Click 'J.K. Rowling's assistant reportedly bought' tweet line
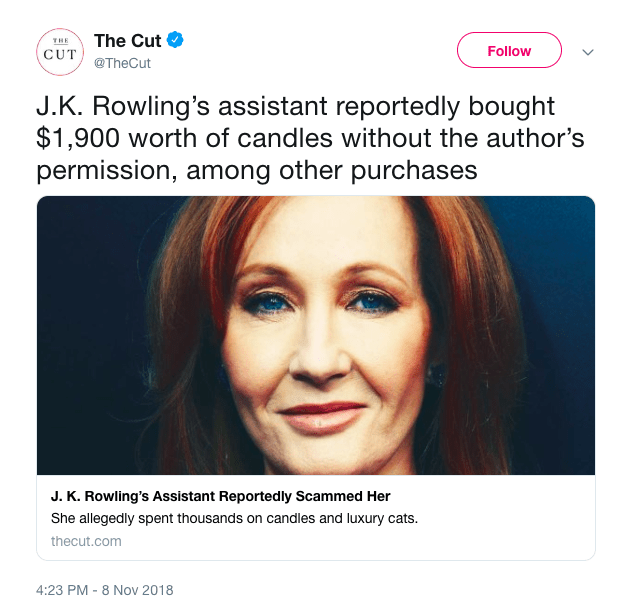This screenshot has height=601, width=629. 295,106
